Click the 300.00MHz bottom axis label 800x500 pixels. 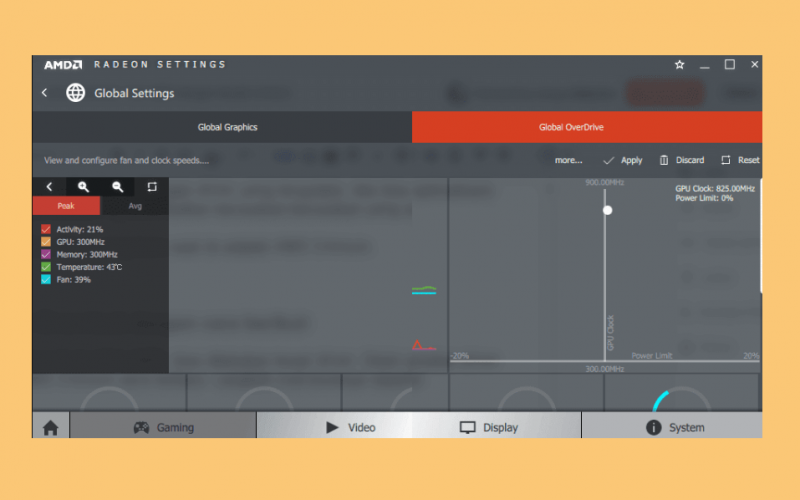(x=605, y=369)
